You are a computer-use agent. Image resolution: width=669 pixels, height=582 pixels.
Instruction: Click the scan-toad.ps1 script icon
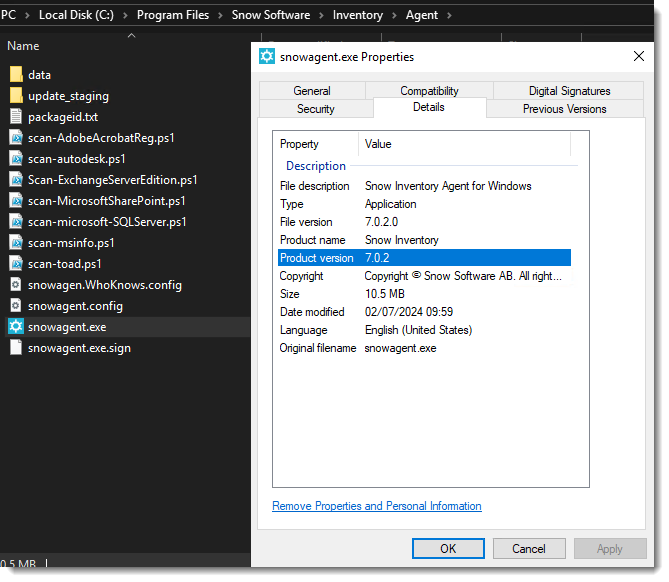click(16, 264)
